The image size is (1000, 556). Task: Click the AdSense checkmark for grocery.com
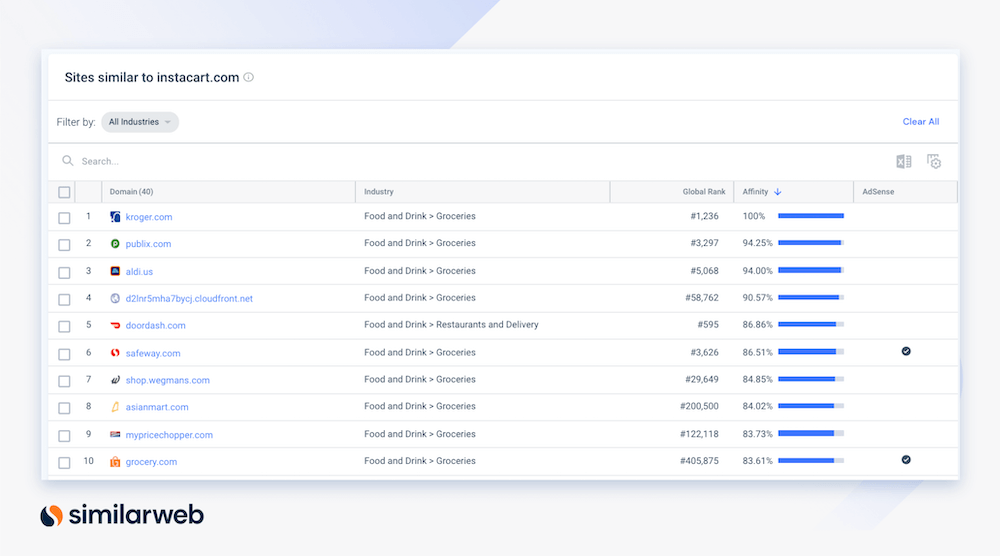pos(906,460)
